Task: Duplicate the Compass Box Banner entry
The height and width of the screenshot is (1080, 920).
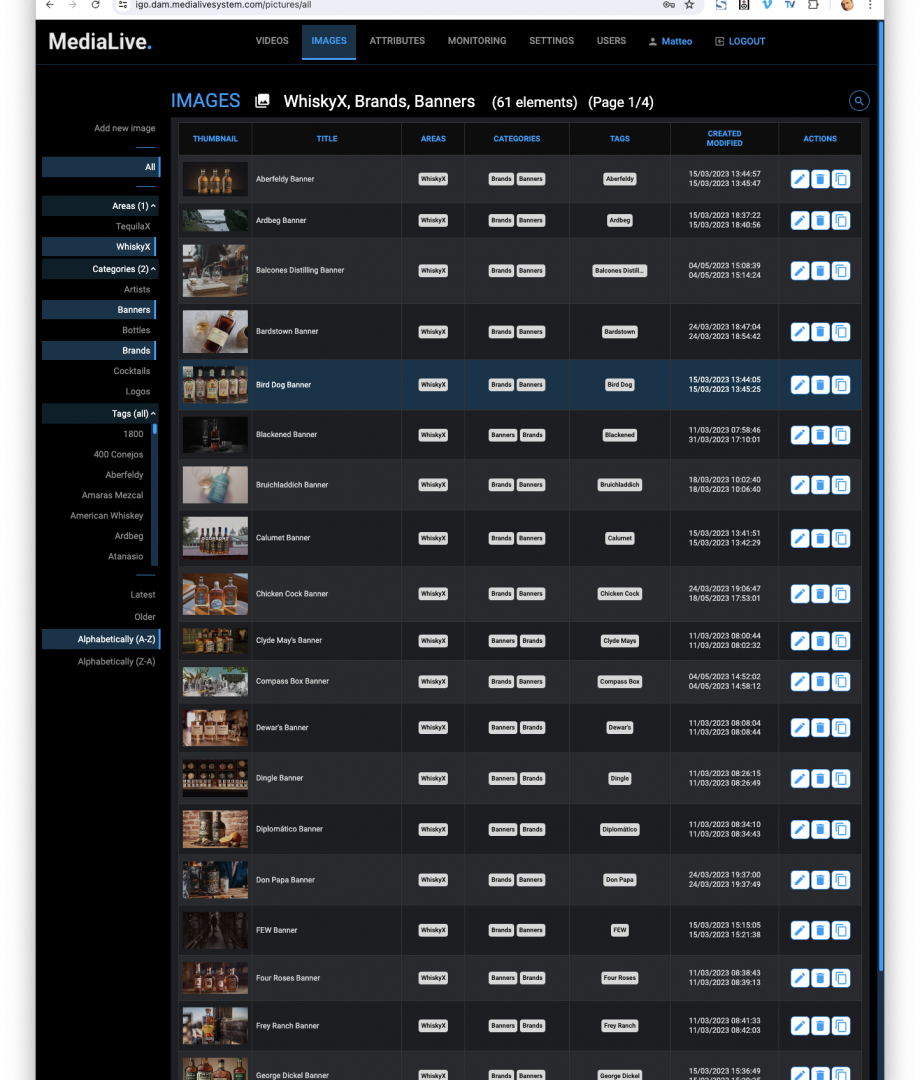Action: [x=841, y=682]
